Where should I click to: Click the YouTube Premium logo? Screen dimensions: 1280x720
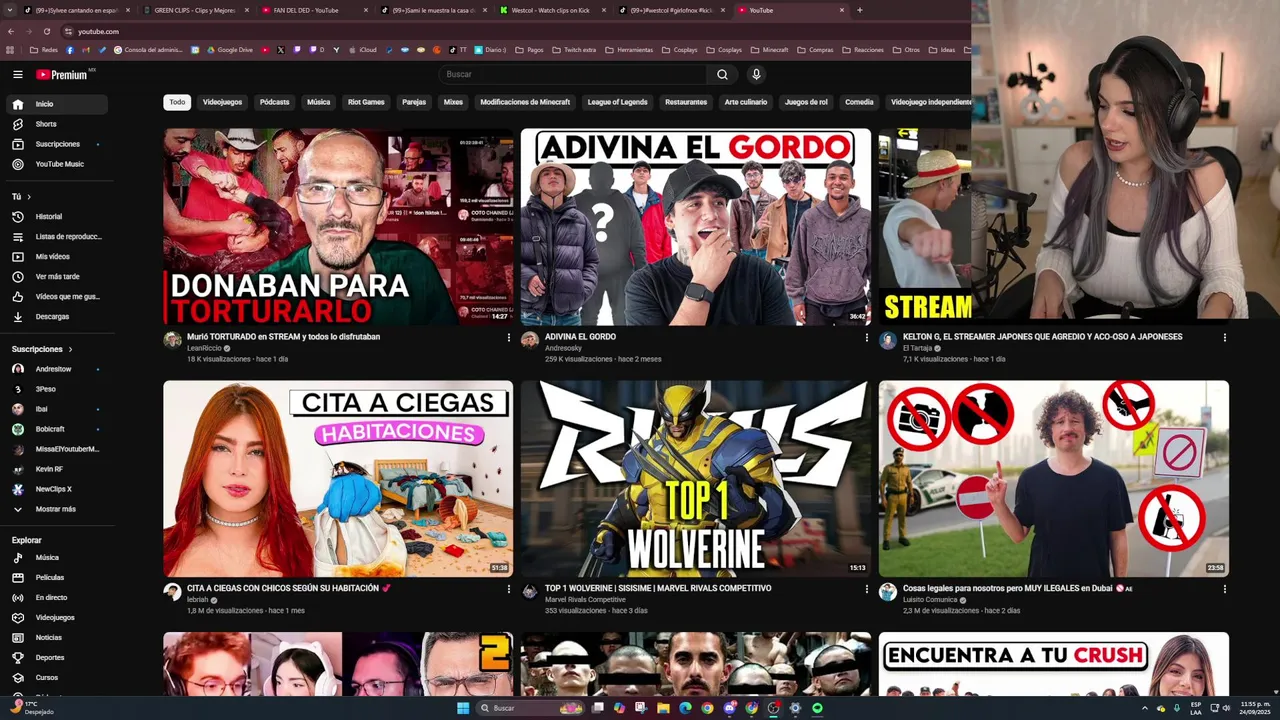click(x=62, y=74)
